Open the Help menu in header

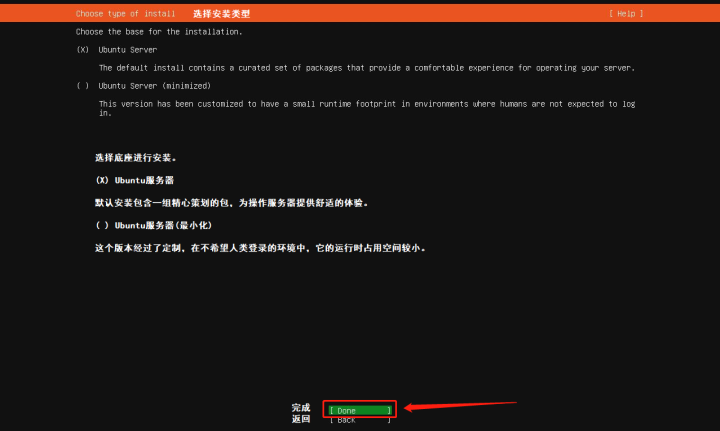click(x=626, y=14)
